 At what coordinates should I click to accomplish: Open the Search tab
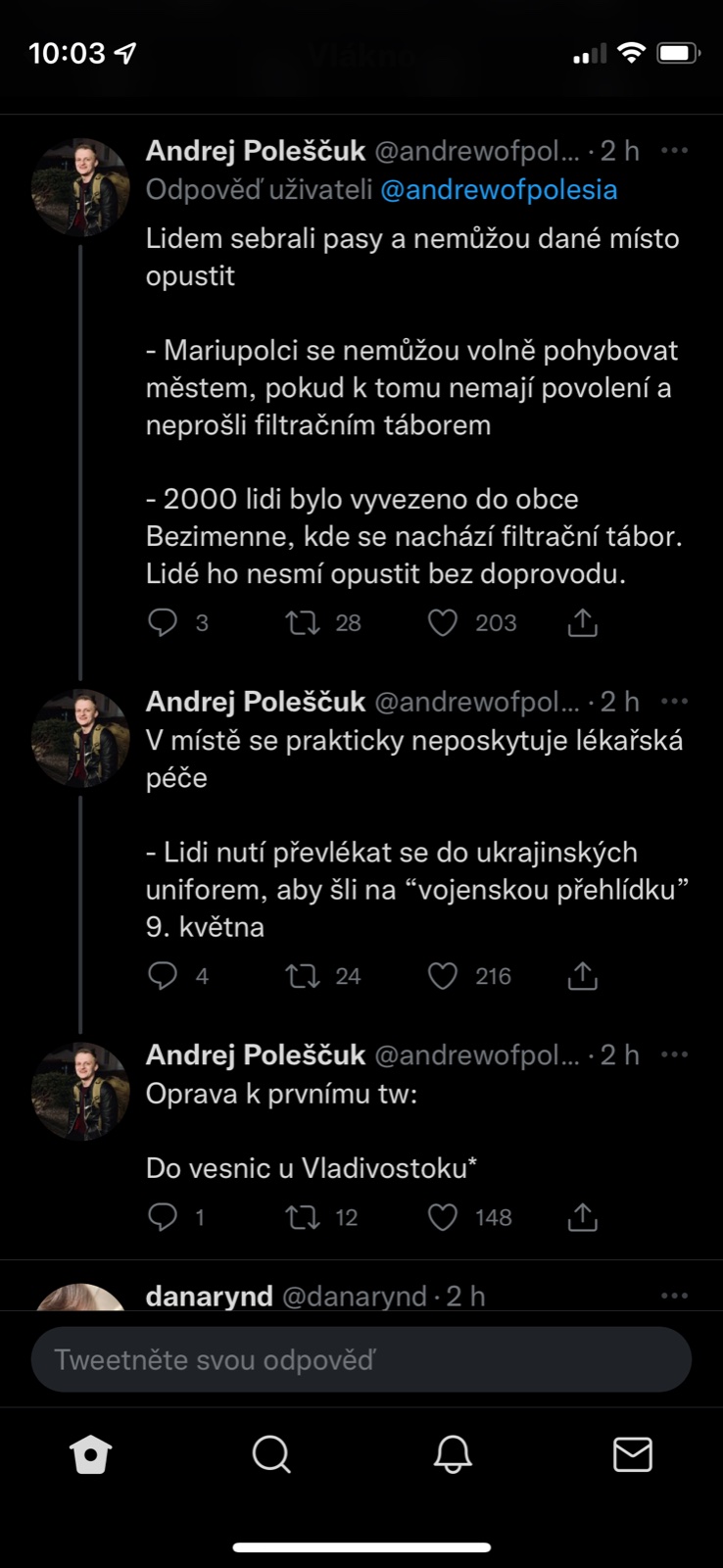tap(271, 1455)
